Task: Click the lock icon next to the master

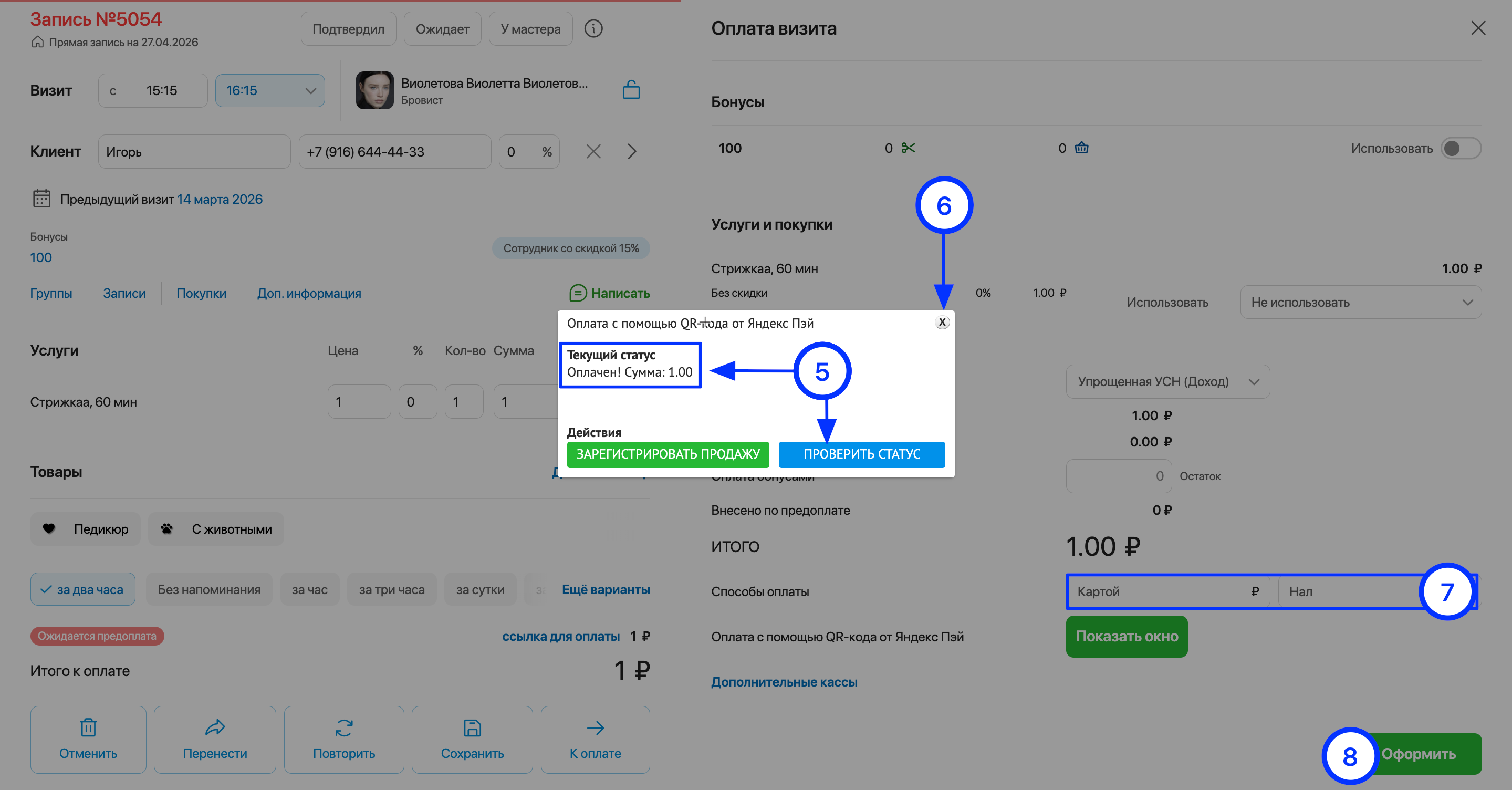Action: pos(631,90)
